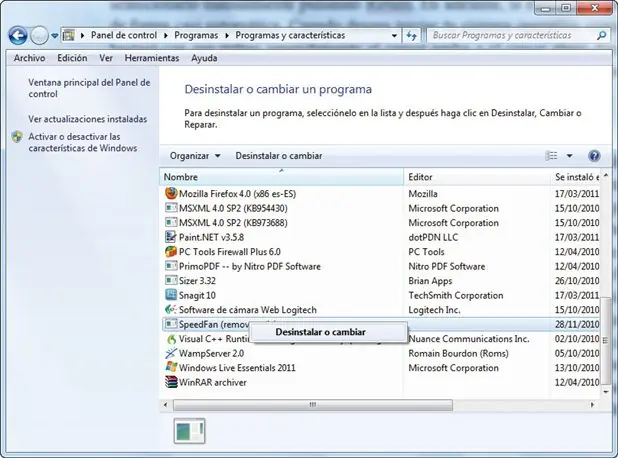The height and width of the screenshot is (458, 618).
Task: Open the recent pages dropdown arrow
Action: pyautogui.click(x=55, y=36)
